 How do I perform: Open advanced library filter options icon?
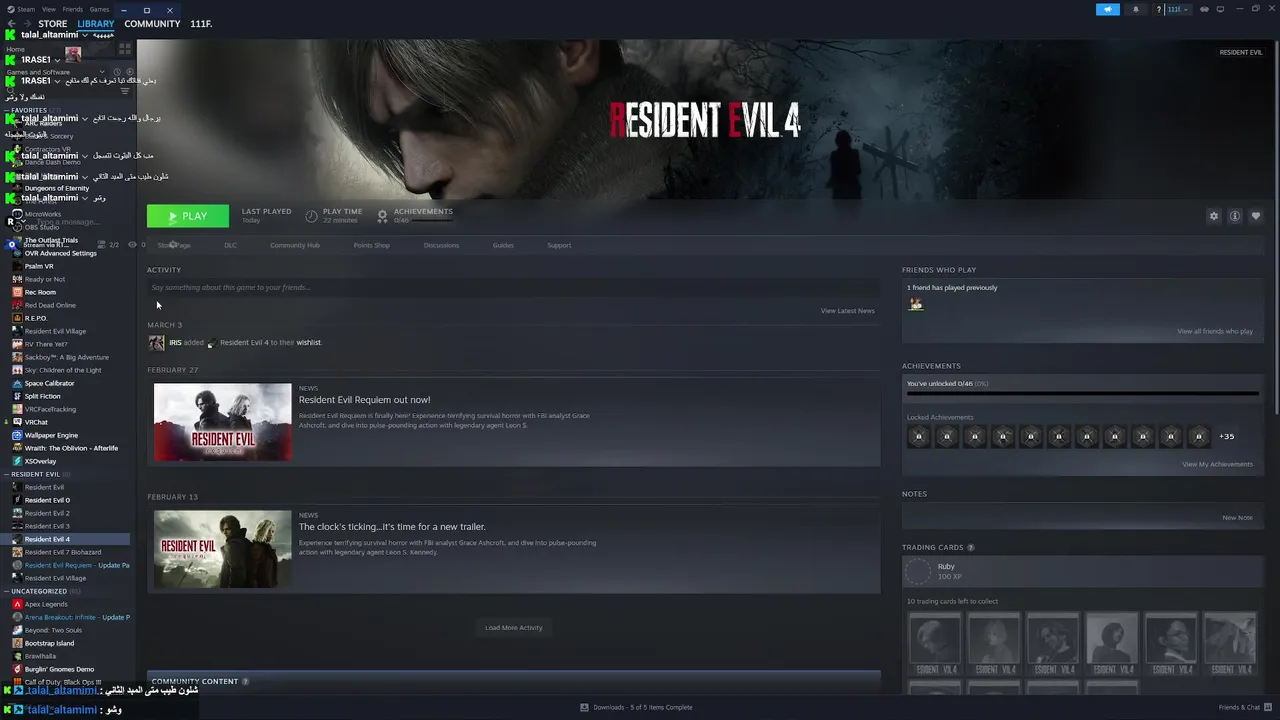[125, 91]
